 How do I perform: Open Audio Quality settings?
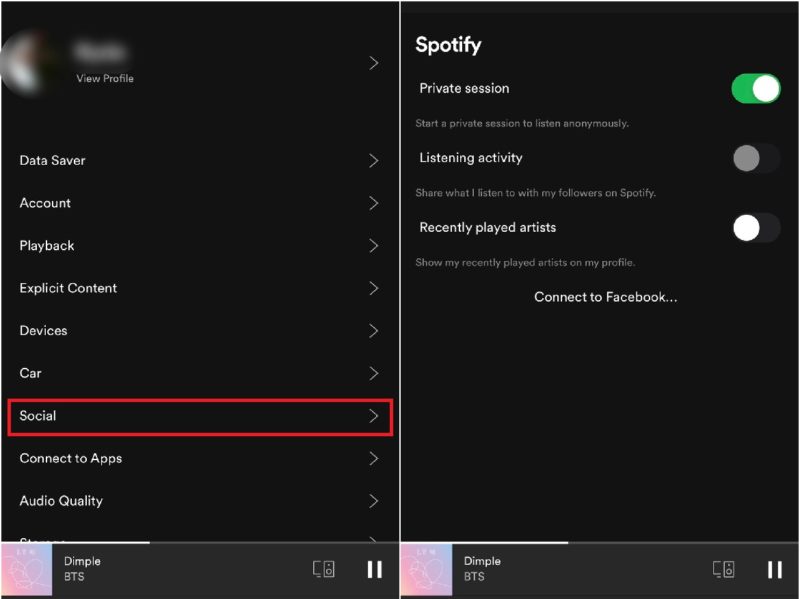coord(60,501)
